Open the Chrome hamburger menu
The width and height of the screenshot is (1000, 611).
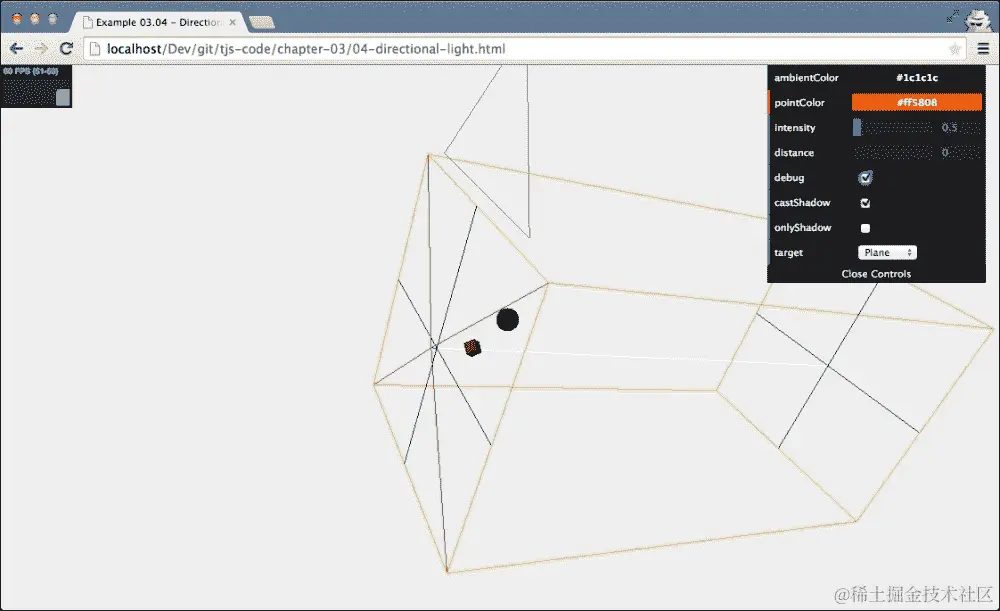983,48
